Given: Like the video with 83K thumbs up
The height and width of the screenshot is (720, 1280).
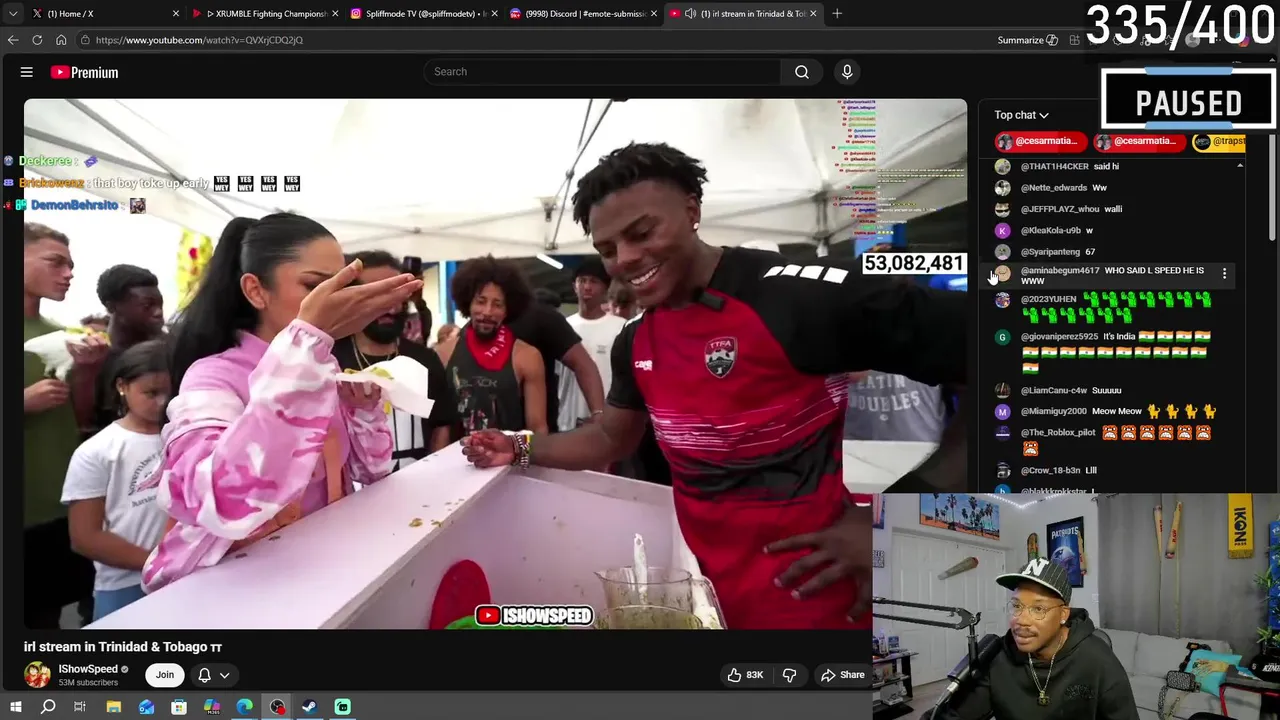Looking at the screenshot, I should point(745,675).
